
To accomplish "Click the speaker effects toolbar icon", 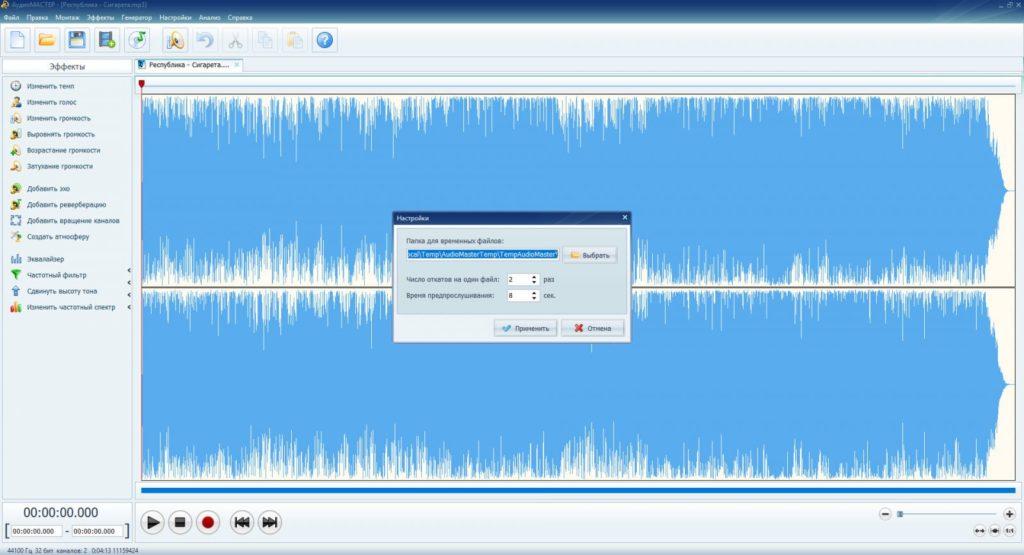I will 175,40.
